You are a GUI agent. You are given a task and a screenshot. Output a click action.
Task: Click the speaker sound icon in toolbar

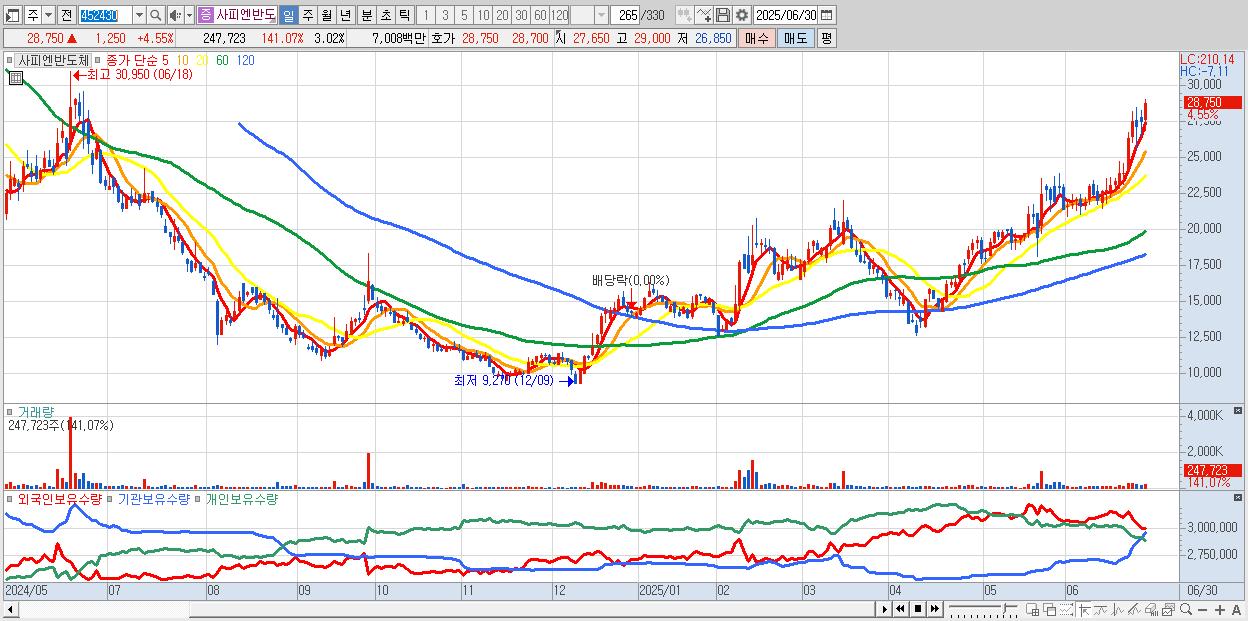pyautogui.click(x=175, y=15)
